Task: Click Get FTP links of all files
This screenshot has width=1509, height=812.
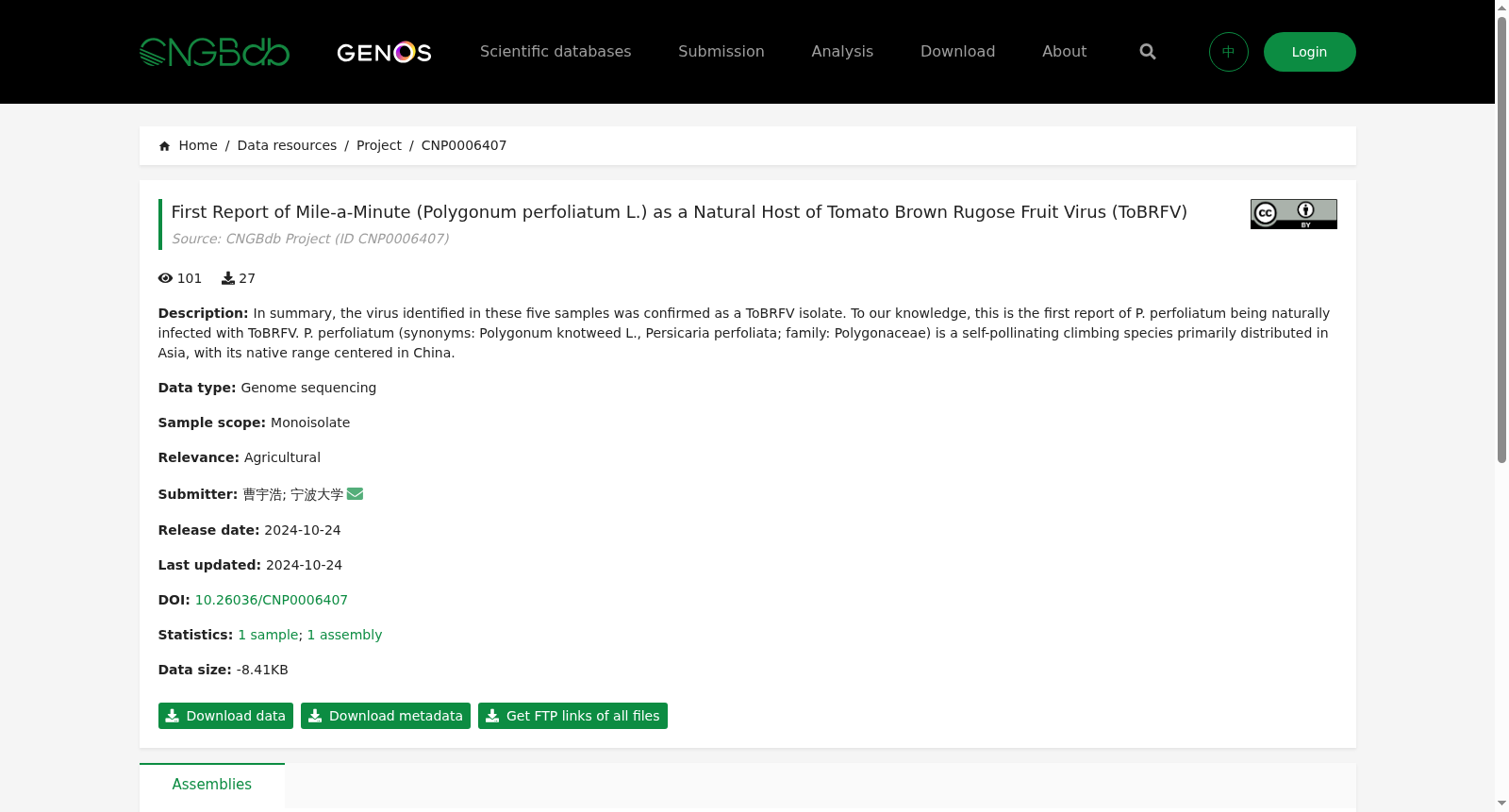Action: (x=572, y=716)
